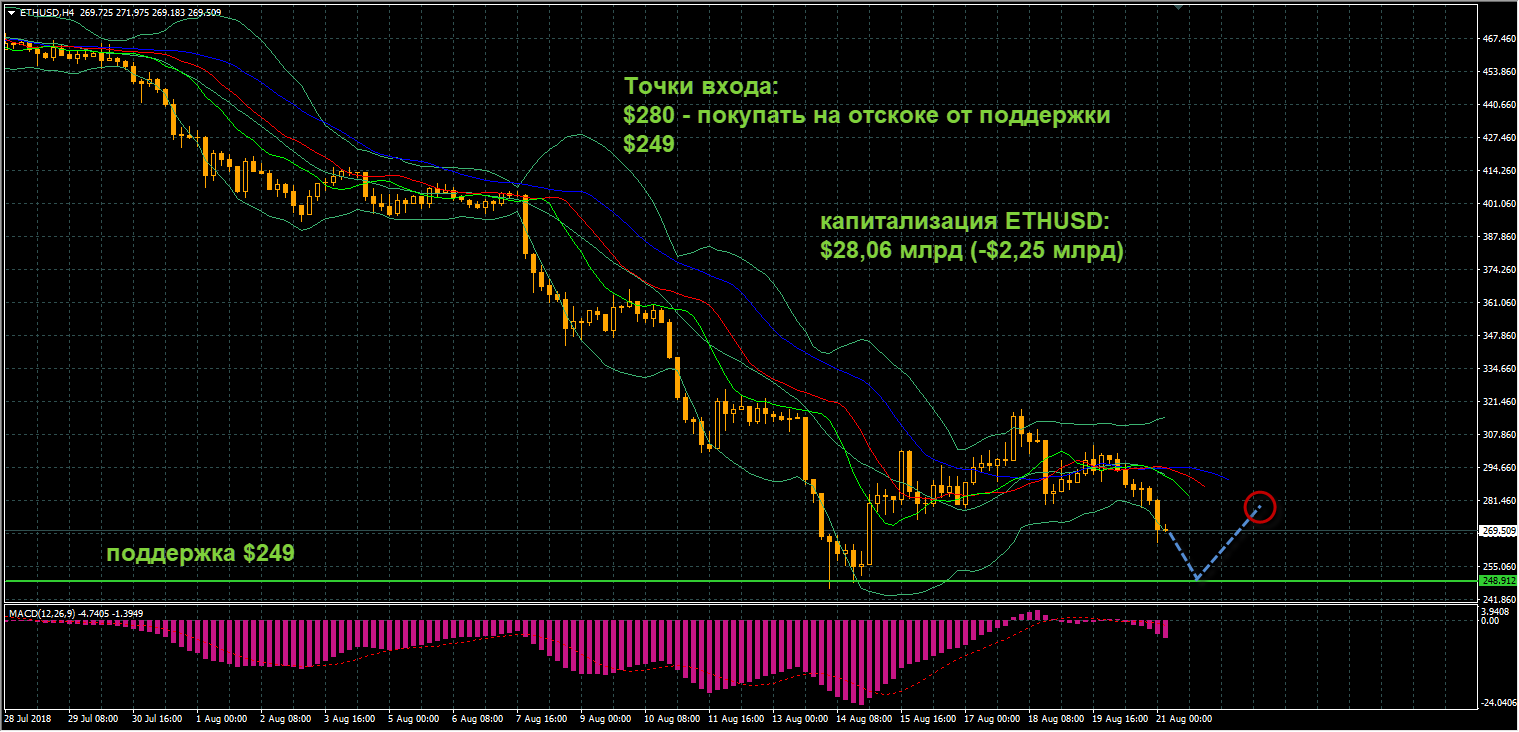
Task: Click the '29 Jul 08:00' time axis label
Action: (93, 719)
